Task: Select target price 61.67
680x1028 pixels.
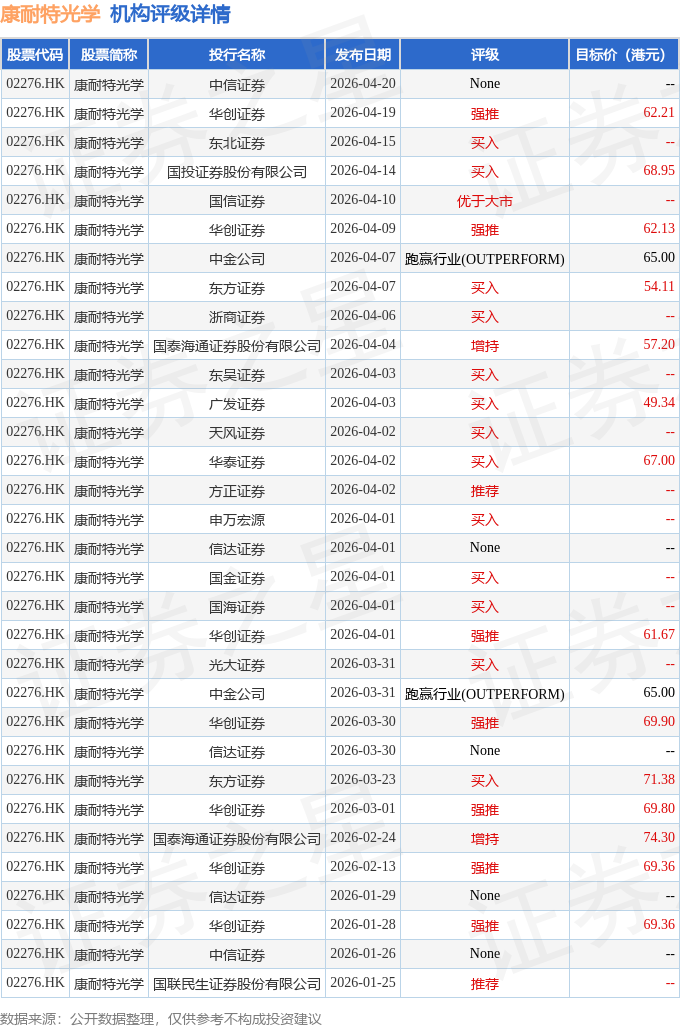Action: tap(658, 635)
